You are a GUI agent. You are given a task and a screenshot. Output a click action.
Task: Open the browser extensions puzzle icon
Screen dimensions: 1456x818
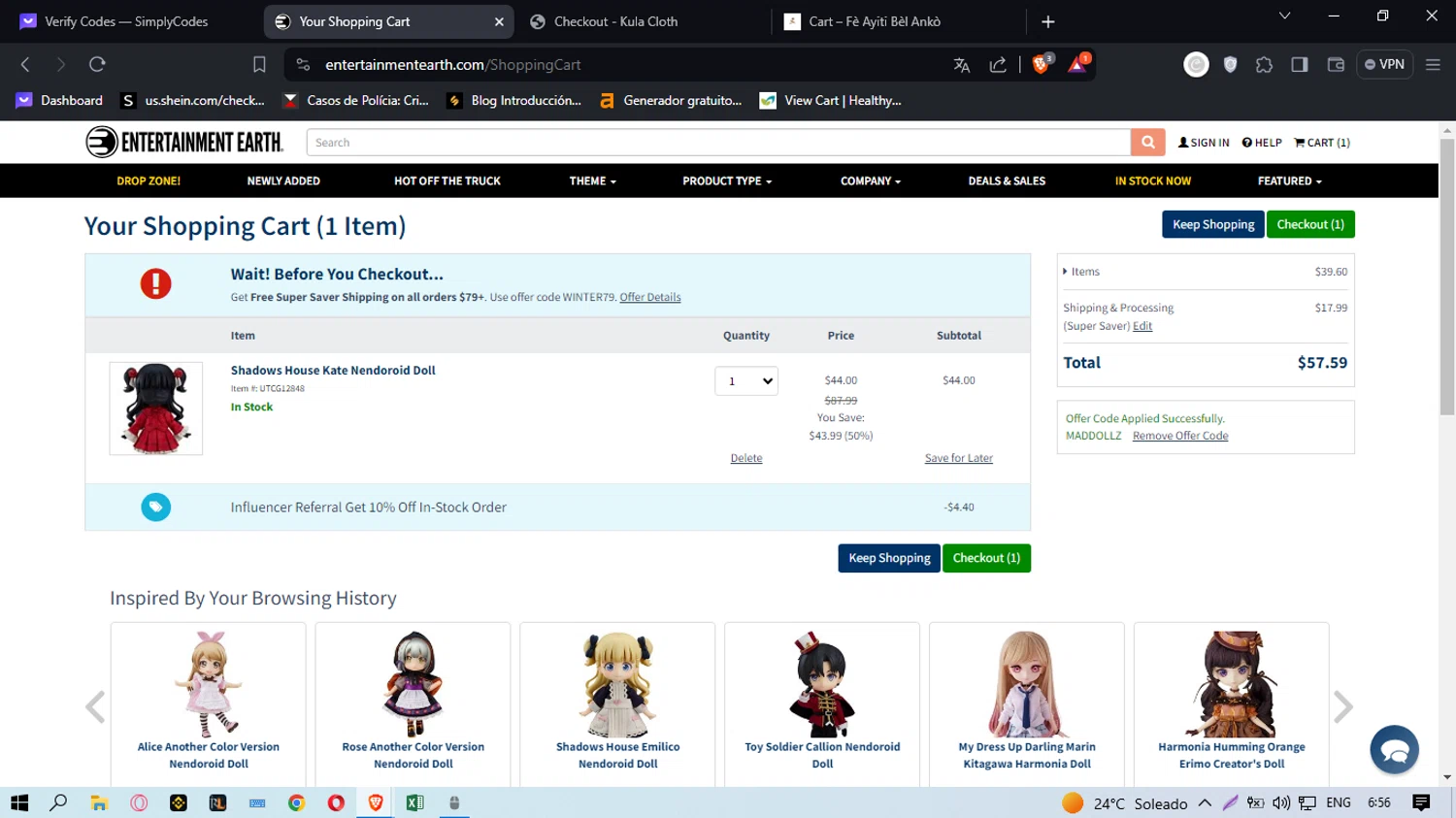coord(1264,65)
